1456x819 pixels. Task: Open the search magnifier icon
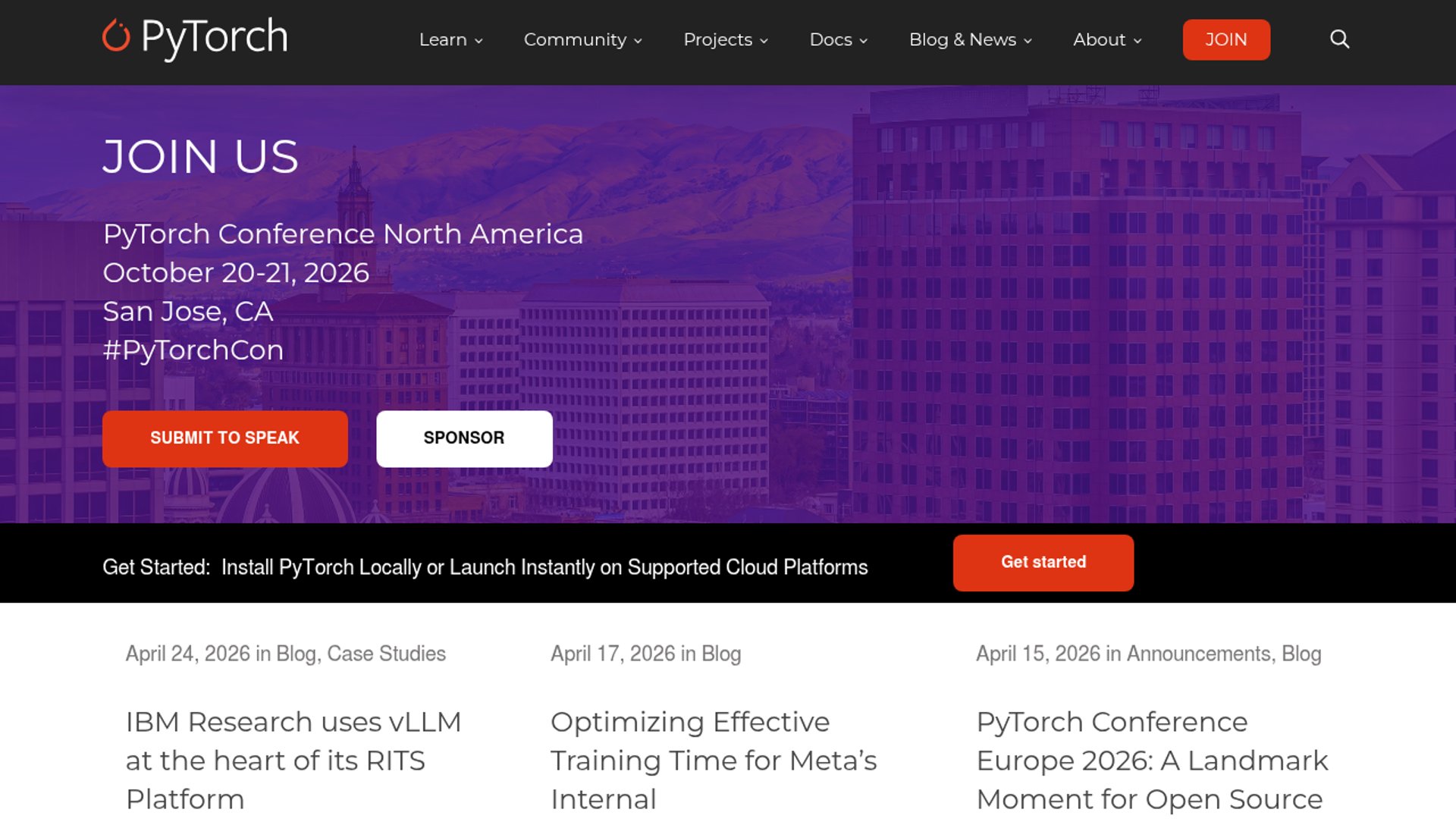click(x=1339, y=39)
